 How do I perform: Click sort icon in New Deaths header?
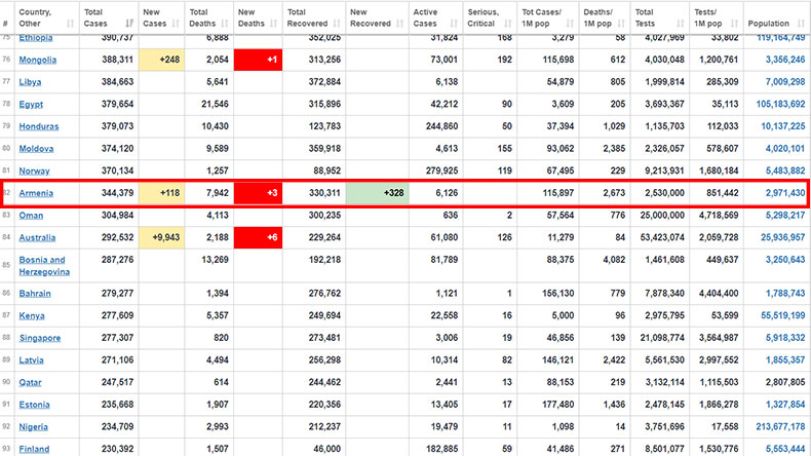tap(274, 23)
